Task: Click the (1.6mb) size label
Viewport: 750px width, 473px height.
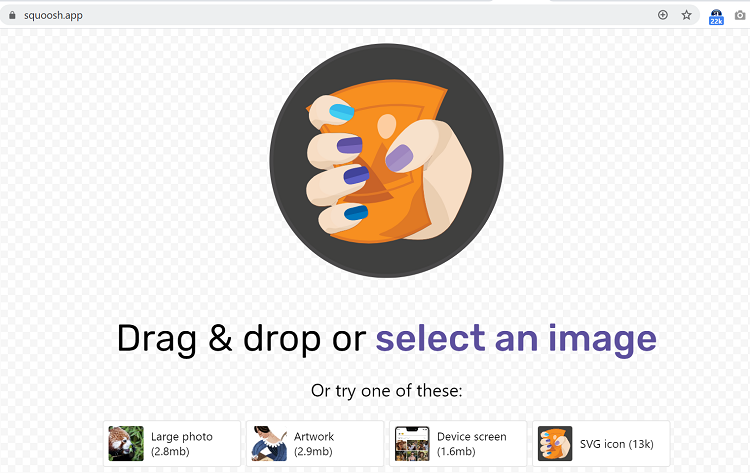Action: pos(456,451)
